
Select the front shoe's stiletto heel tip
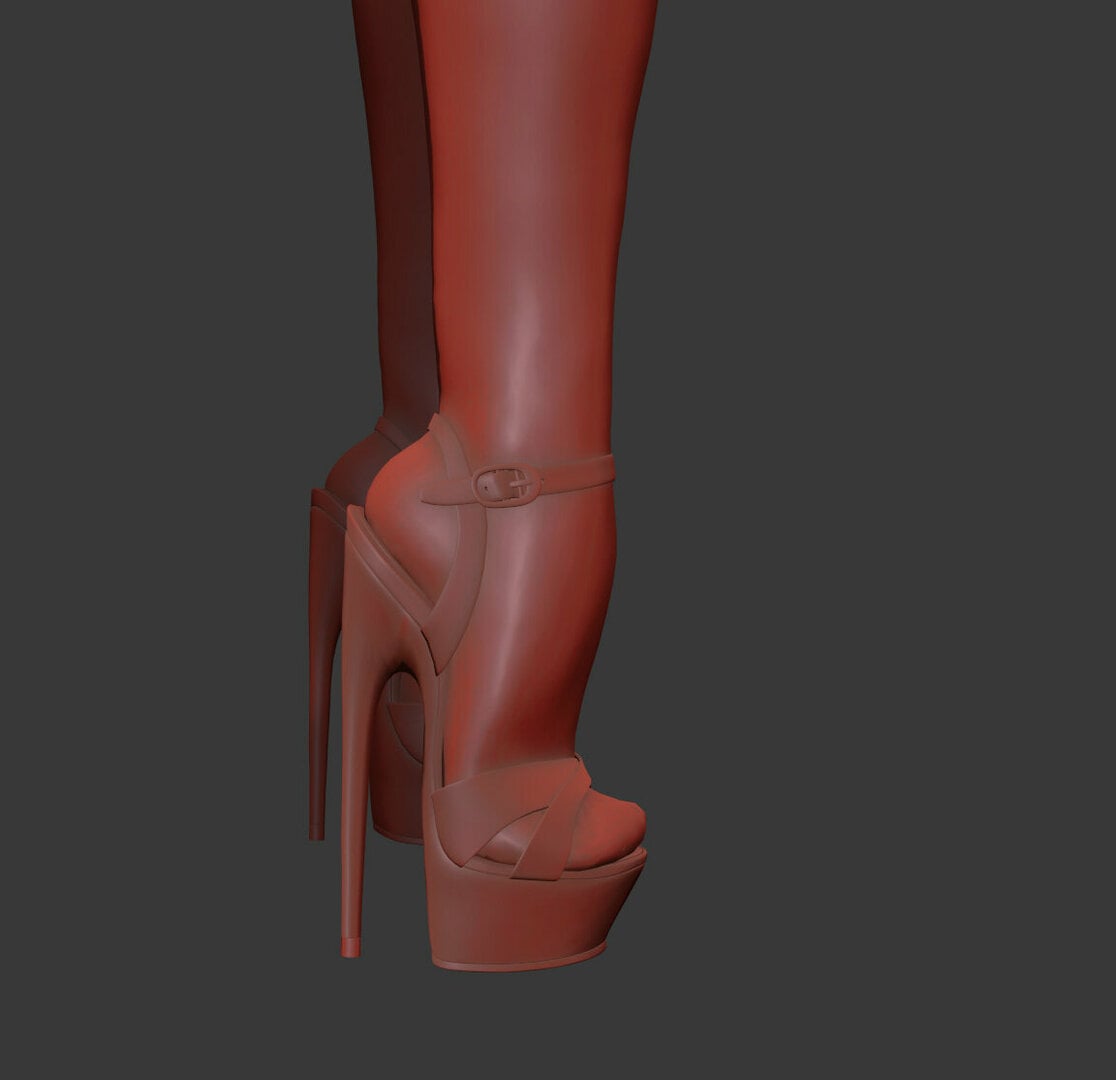[x=351, y=947]
